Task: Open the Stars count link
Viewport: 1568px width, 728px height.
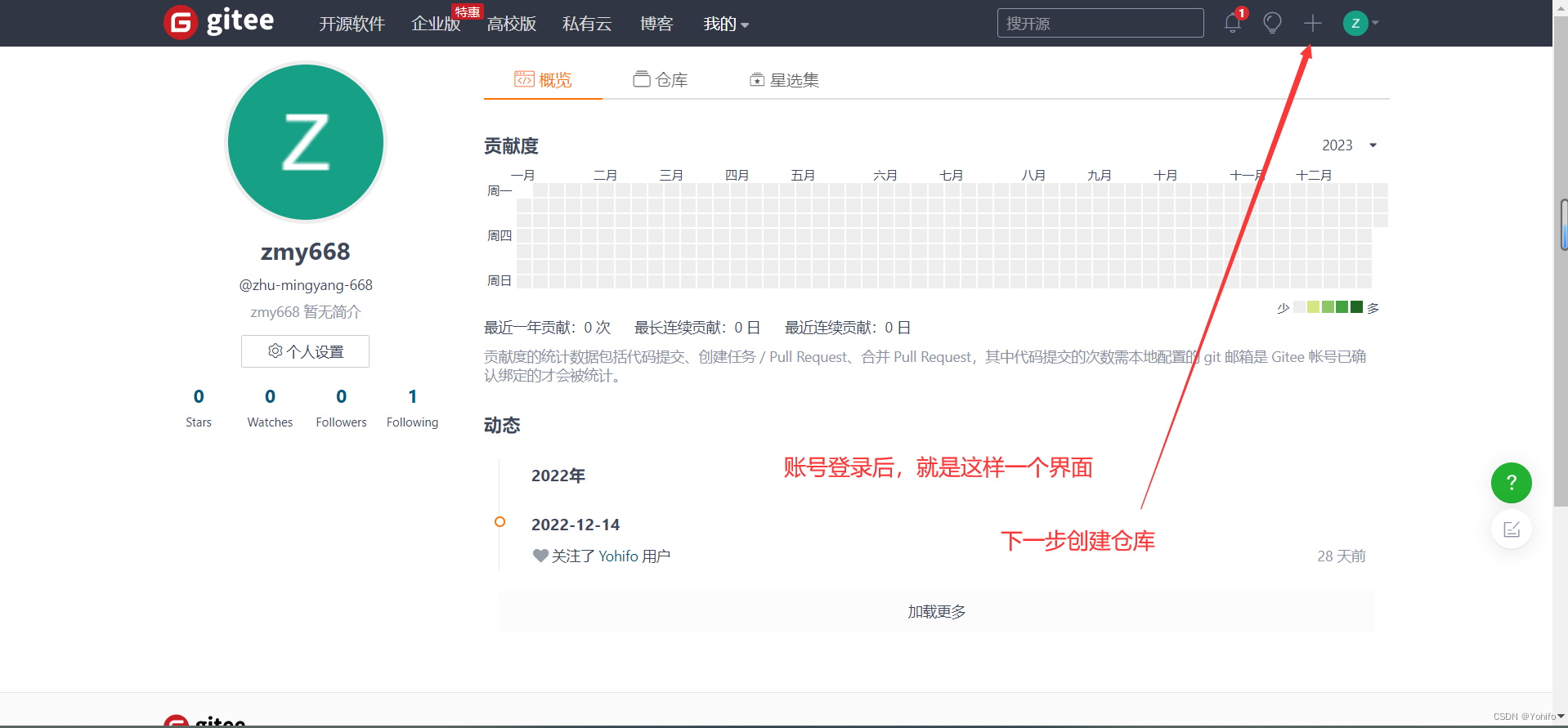Action: tap(199, 407)
